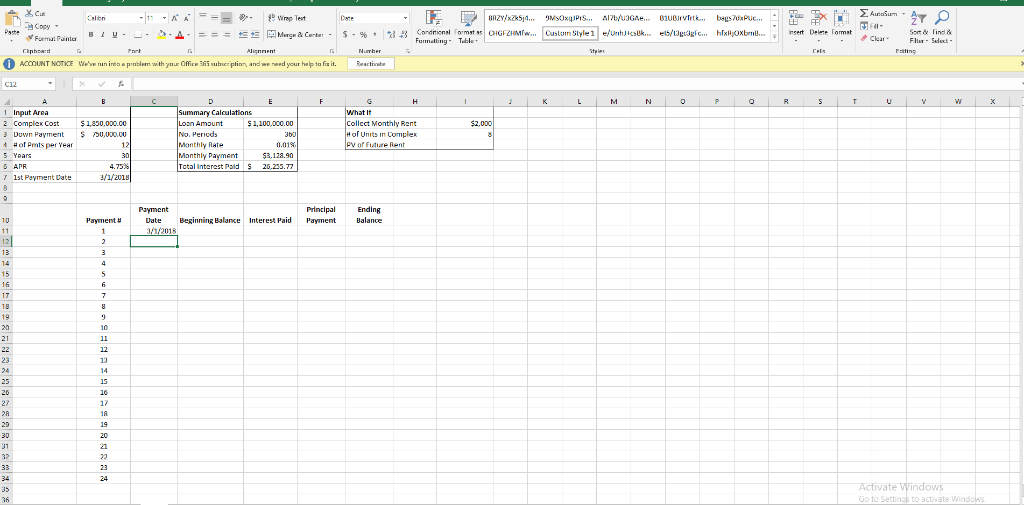Open the Date number format dropdown
Viewport: 1024px width, 505px height.
pyautogui.click(x=406, y=20)
